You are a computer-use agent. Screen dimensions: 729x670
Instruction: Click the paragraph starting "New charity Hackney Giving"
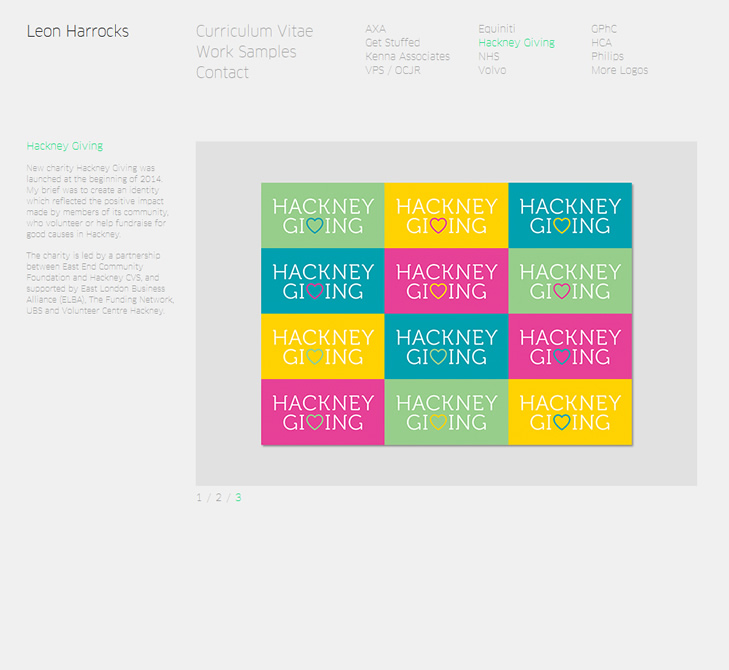pyautogui.click(x=98, y=201)
